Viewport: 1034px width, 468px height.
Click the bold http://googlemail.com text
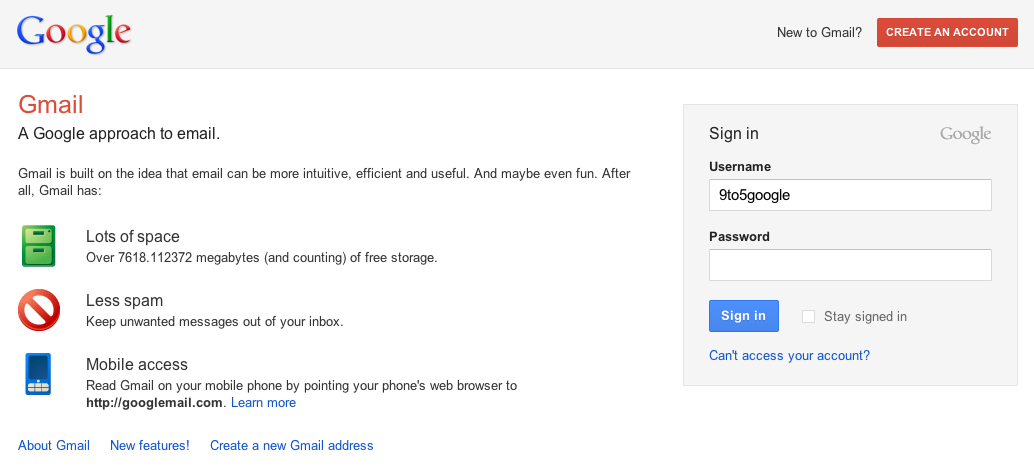tap(154, 403)
